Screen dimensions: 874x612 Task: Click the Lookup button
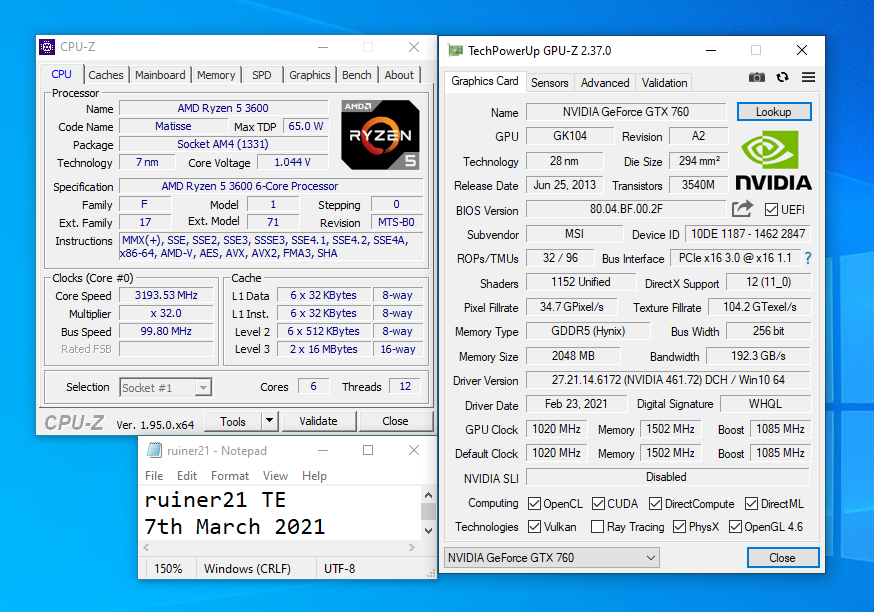773,112
